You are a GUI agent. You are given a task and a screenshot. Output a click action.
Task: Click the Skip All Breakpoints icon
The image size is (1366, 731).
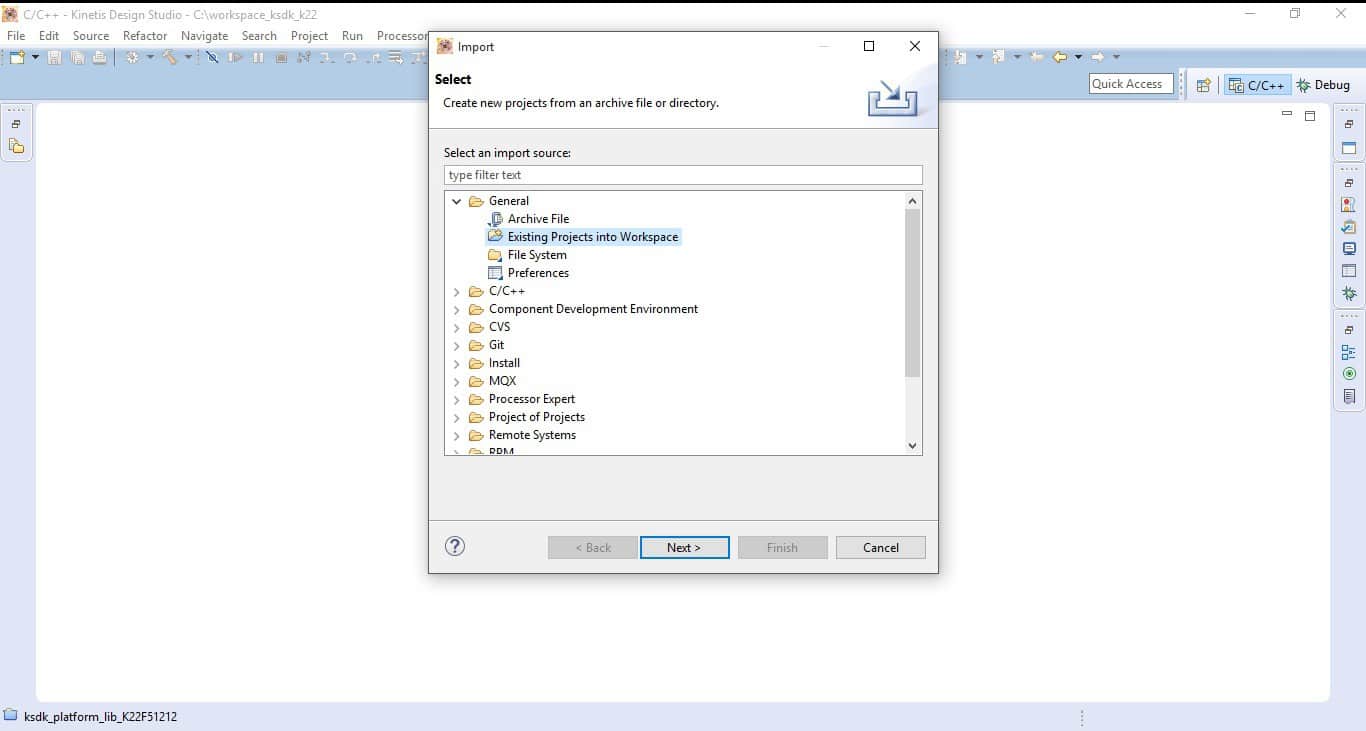(212, 58)
